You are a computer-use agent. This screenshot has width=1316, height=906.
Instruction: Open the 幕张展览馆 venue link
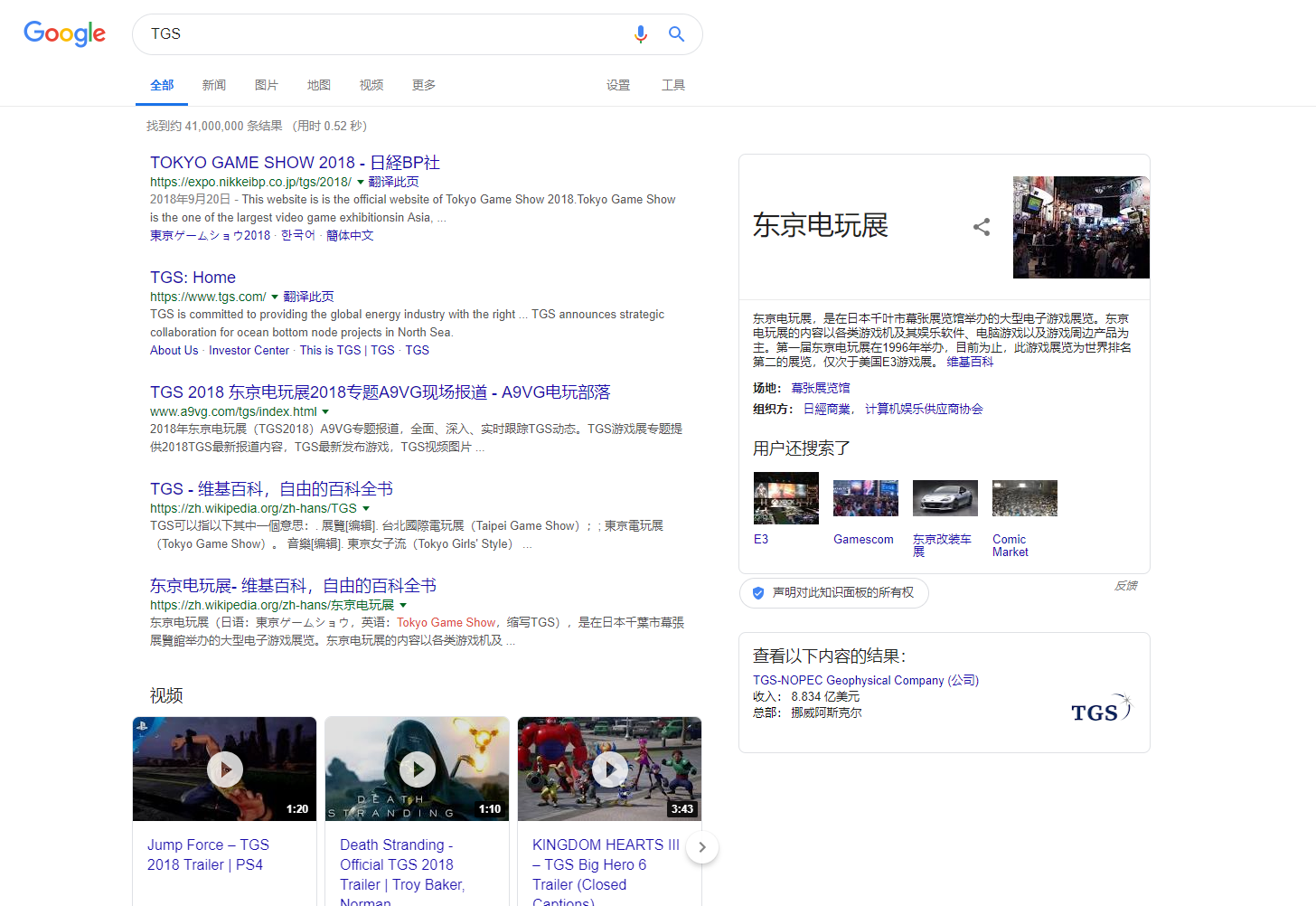tap(821, 389)
